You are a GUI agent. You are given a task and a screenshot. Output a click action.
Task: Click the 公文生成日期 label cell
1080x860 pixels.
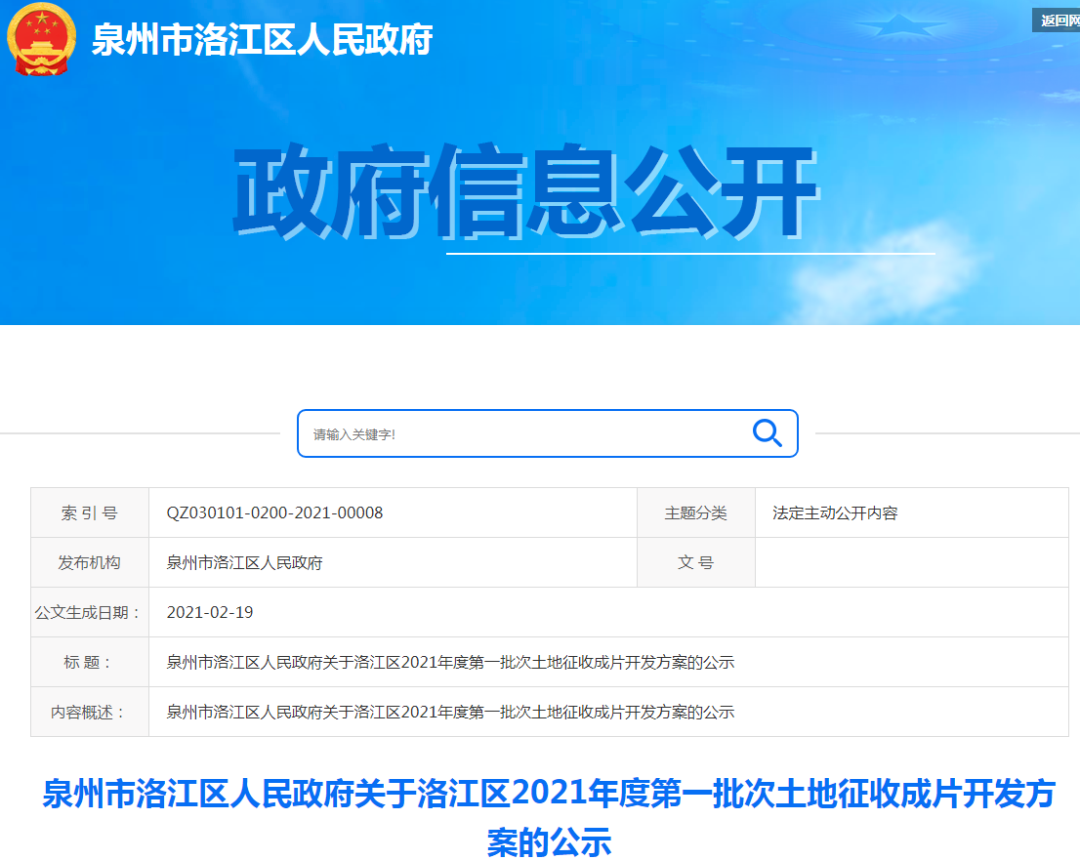[x=90, y=612]
